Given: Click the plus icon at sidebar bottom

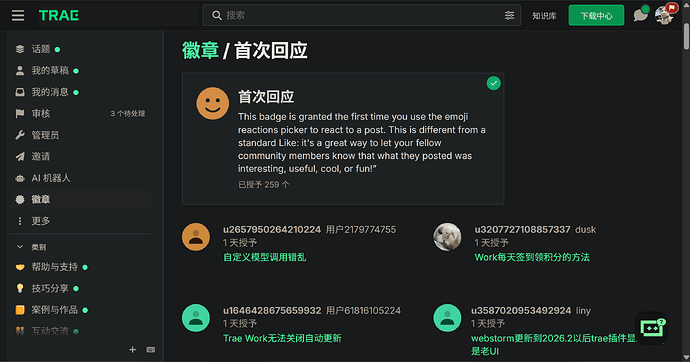Looking at the screenshot, I should [132, 350].
